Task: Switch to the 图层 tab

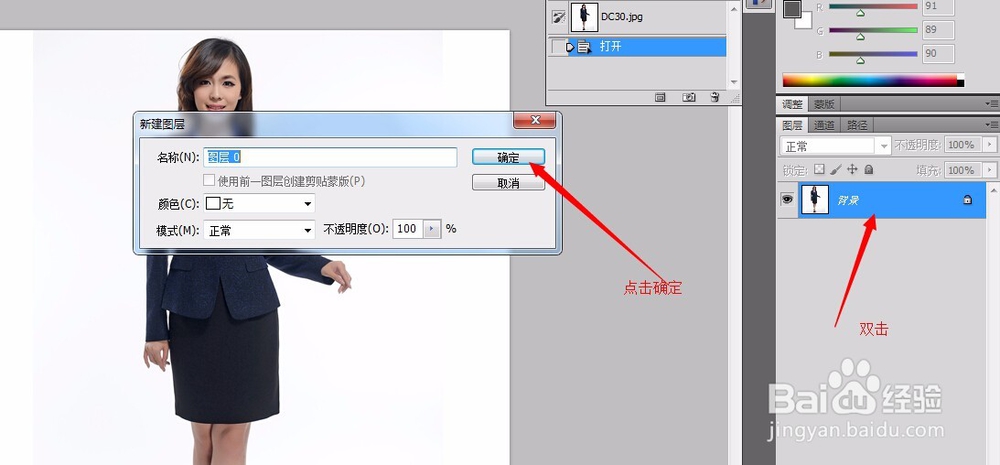Action: coord(792,125)
